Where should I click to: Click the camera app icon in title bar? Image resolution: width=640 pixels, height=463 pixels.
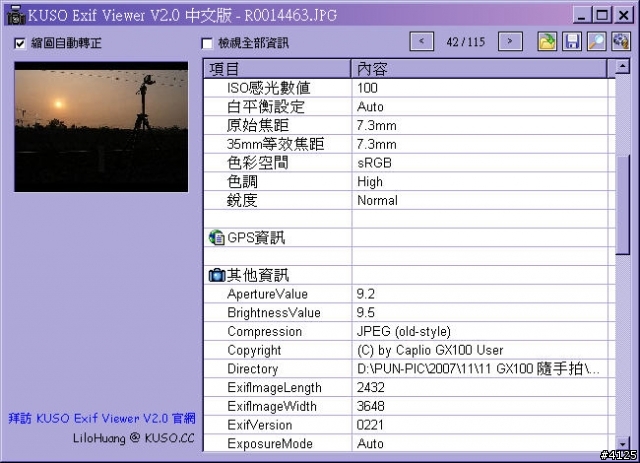16,15
